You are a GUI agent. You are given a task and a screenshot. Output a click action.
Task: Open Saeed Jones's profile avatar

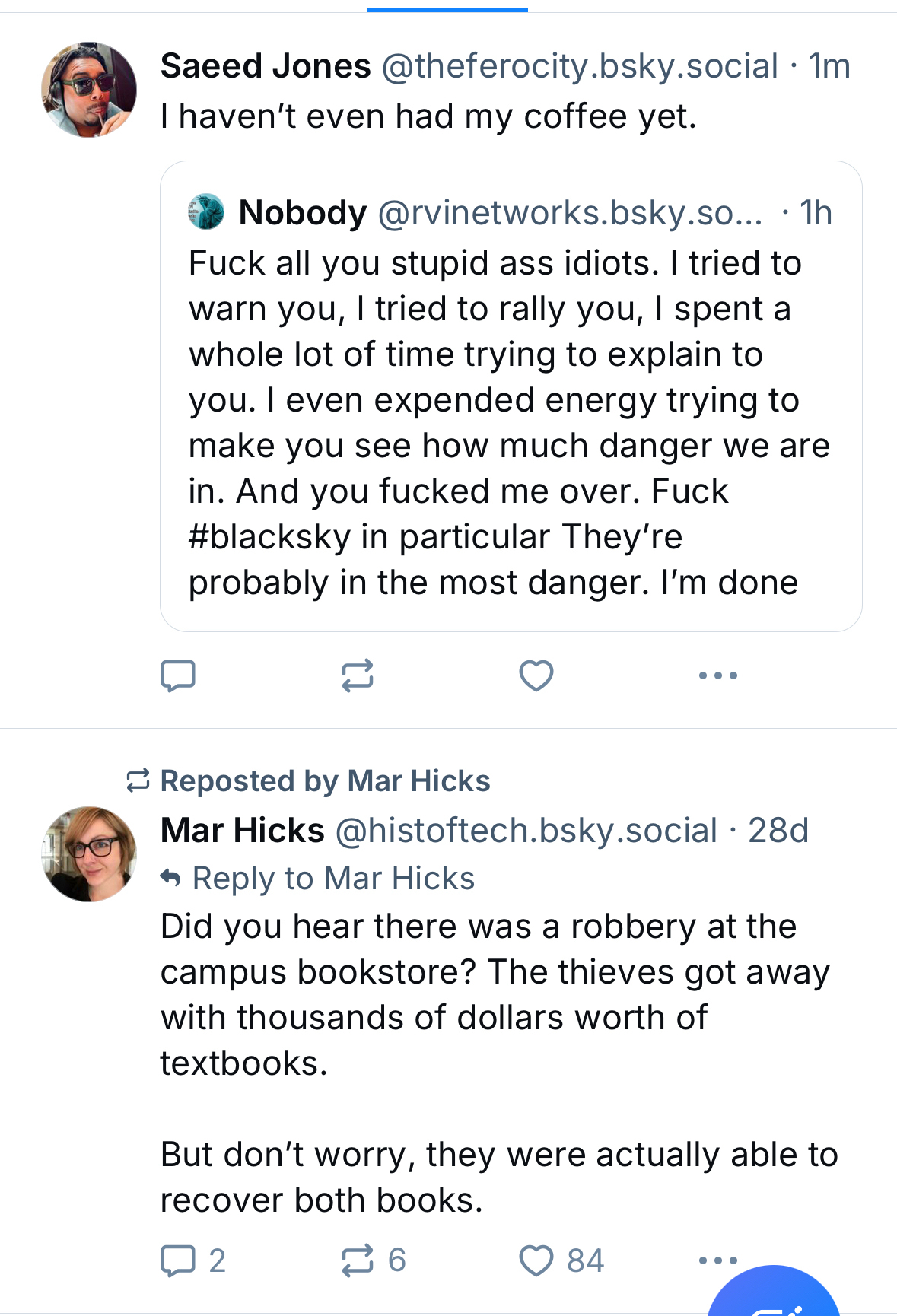point(89,90)
